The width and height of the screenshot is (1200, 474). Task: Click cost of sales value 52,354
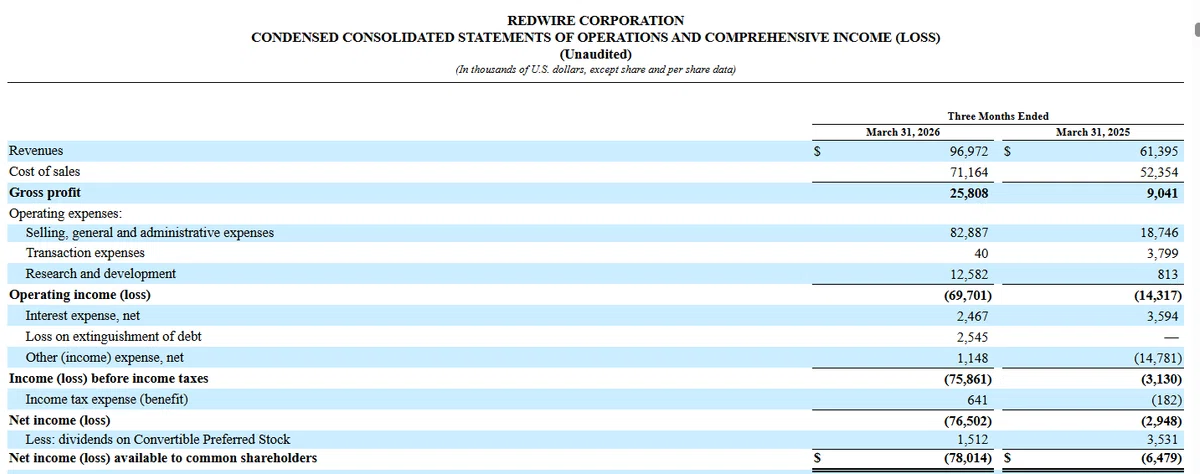click(x=1159, y=172)
